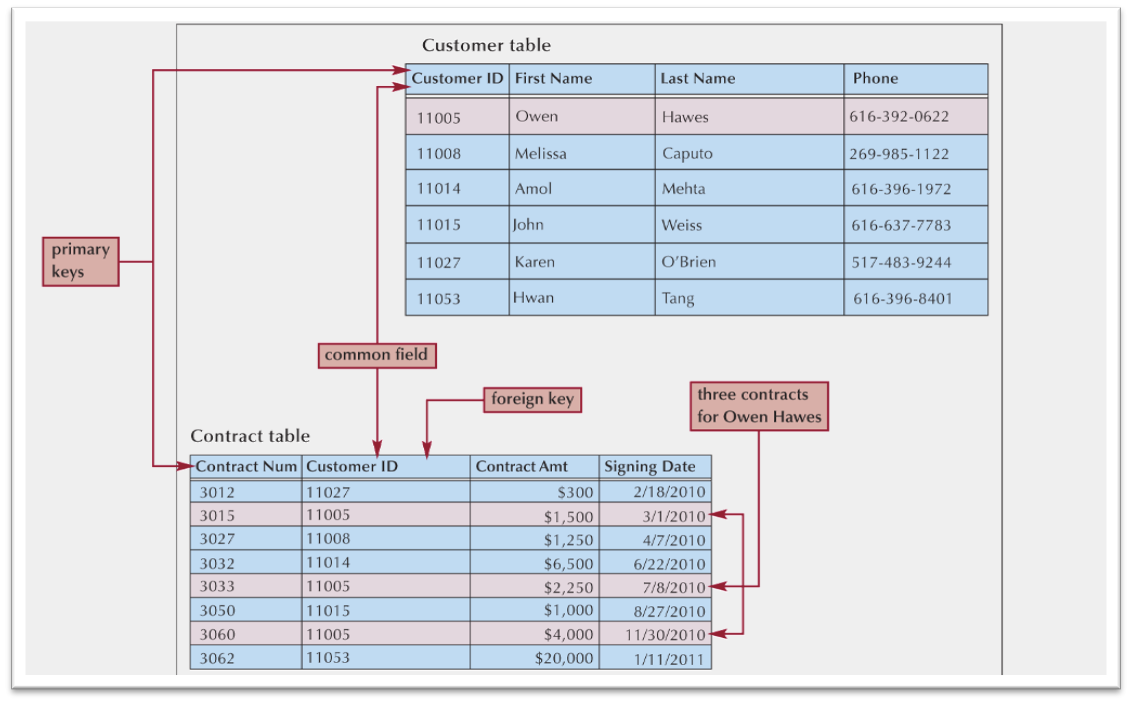Click the "three contracts for Owen Hawes" callout
The width and height of the screenshot is (1132, 704).
coord(759,405)
